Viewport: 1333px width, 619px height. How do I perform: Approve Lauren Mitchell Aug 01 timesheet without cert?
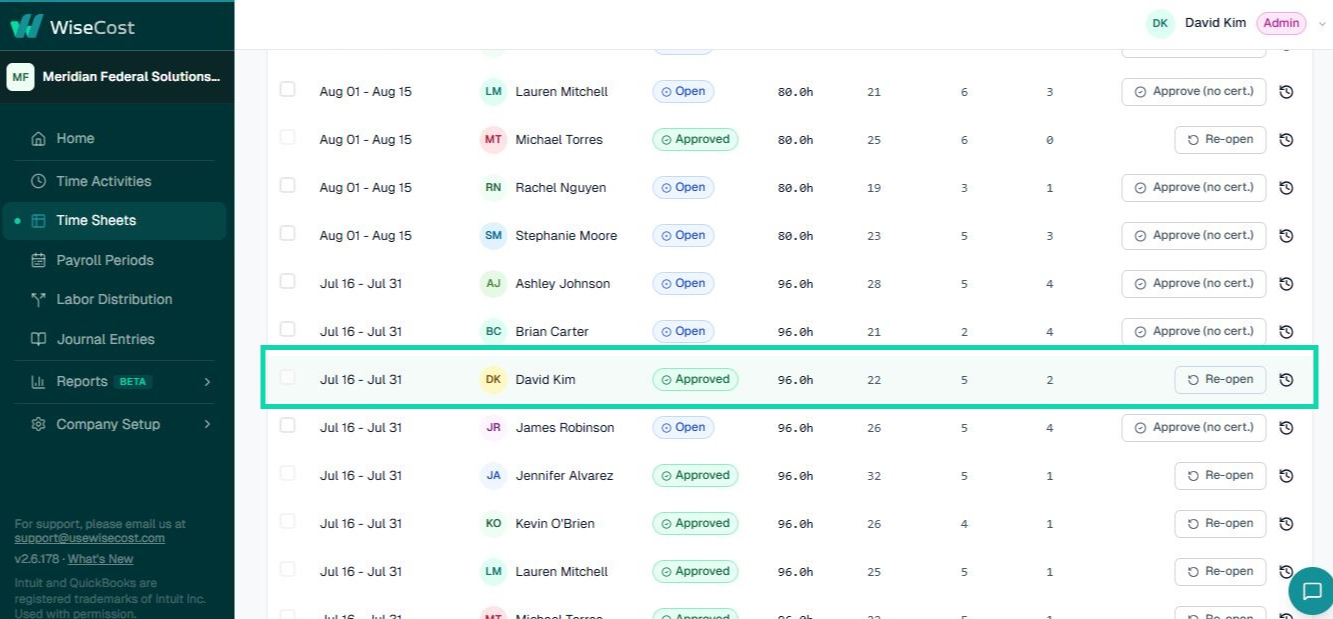point(1194,91)
